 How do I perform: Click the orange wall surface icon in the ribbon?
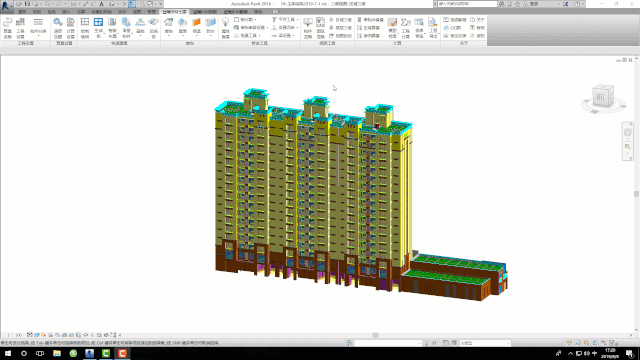pyautogui.click(x=197, y=23)
